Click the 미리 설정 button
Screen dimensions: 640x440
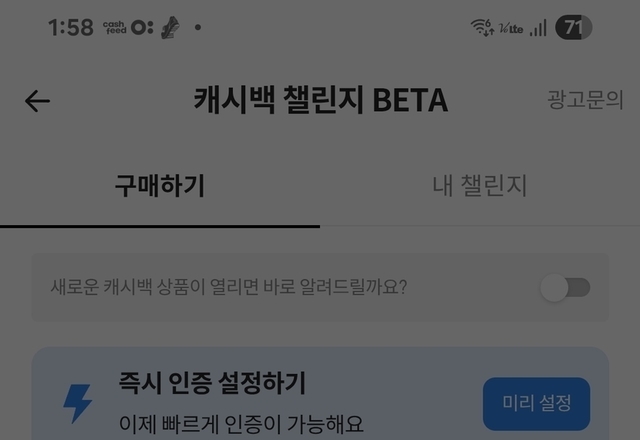(x=536, y=404)
